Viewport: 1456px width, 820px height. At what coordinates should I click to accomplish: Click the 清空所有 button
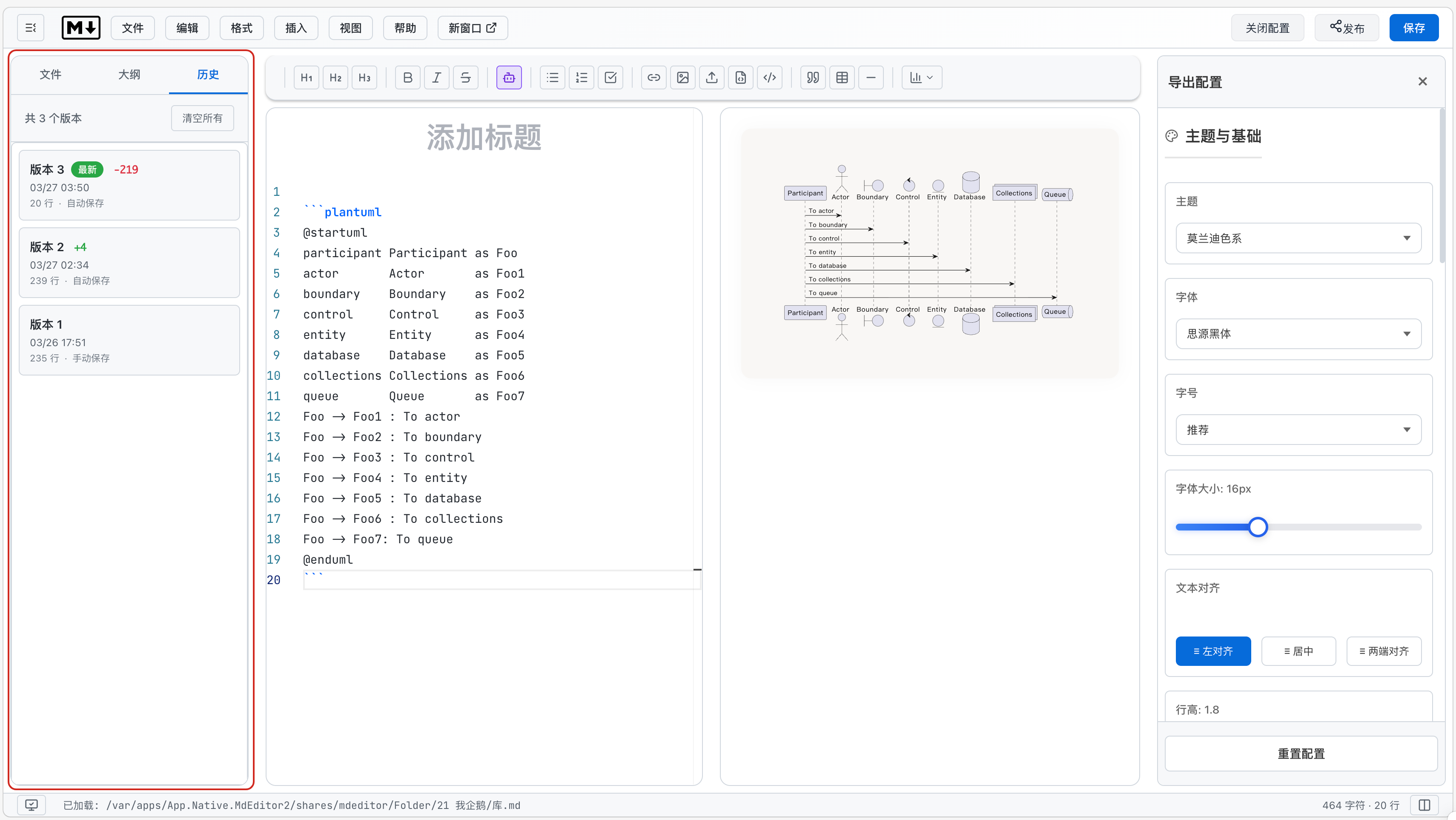click(x=202, y=118)
